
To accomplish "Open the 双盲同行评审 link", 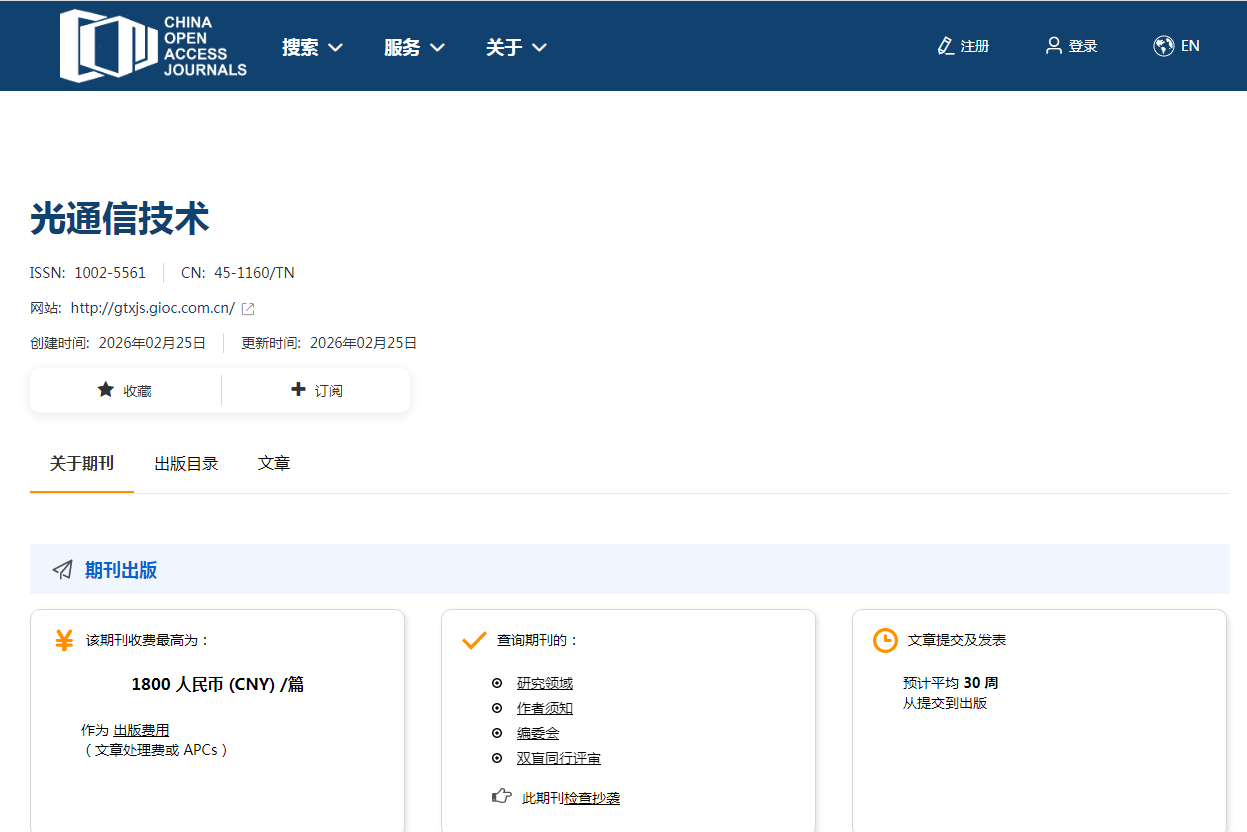I will [559, 759].
